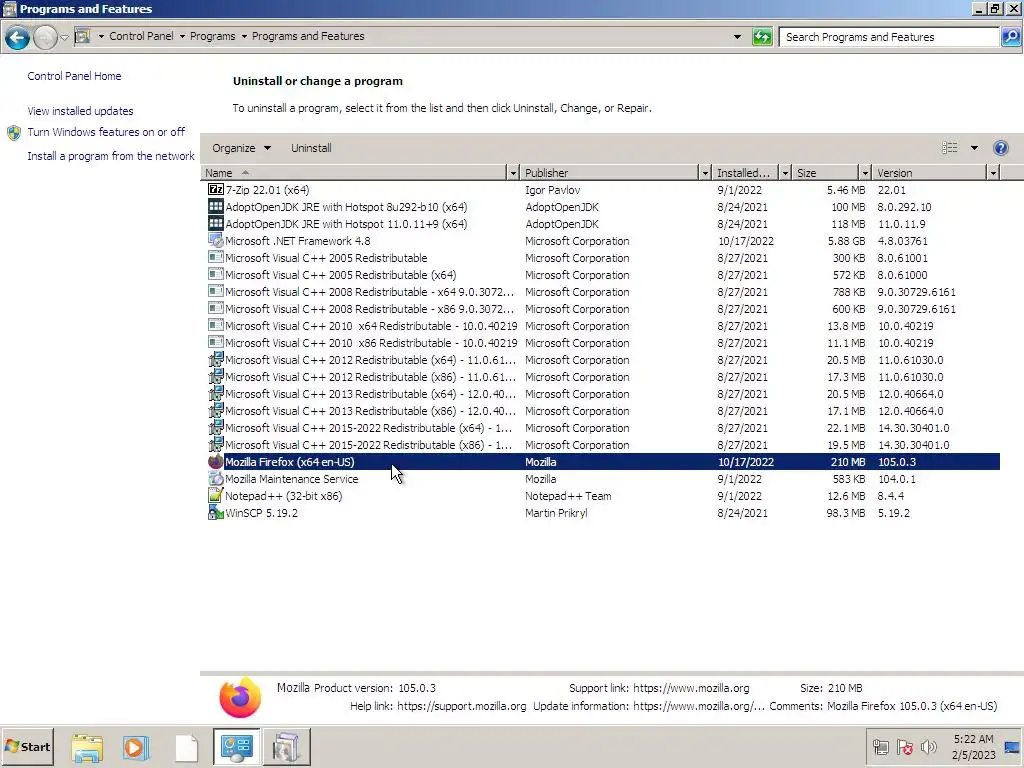Click the Visual C++ 2005 Redistributable (x64) icon
This screenshot has width=1024, height=768.
click(x=216, y=274)
